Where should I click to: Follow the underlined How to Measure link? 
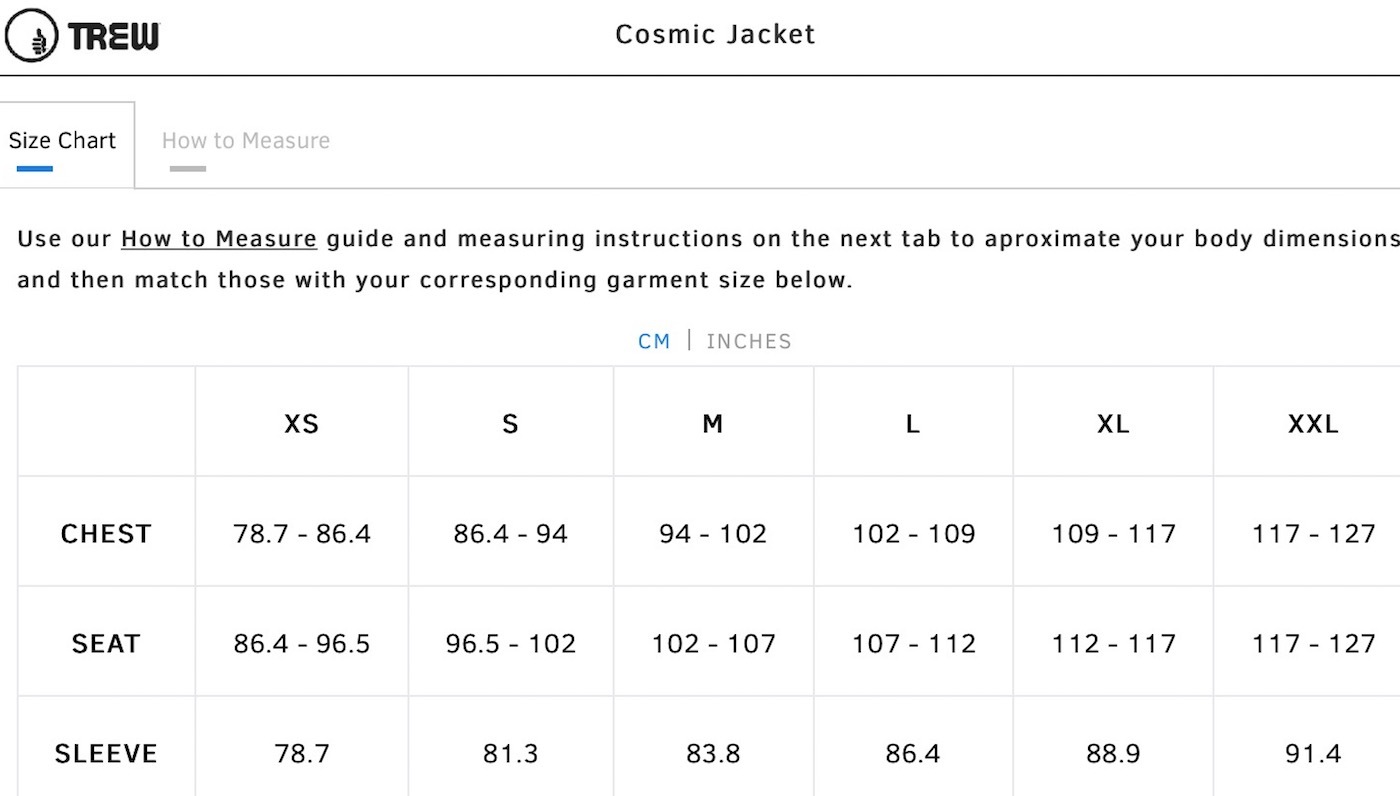[219, 239]
